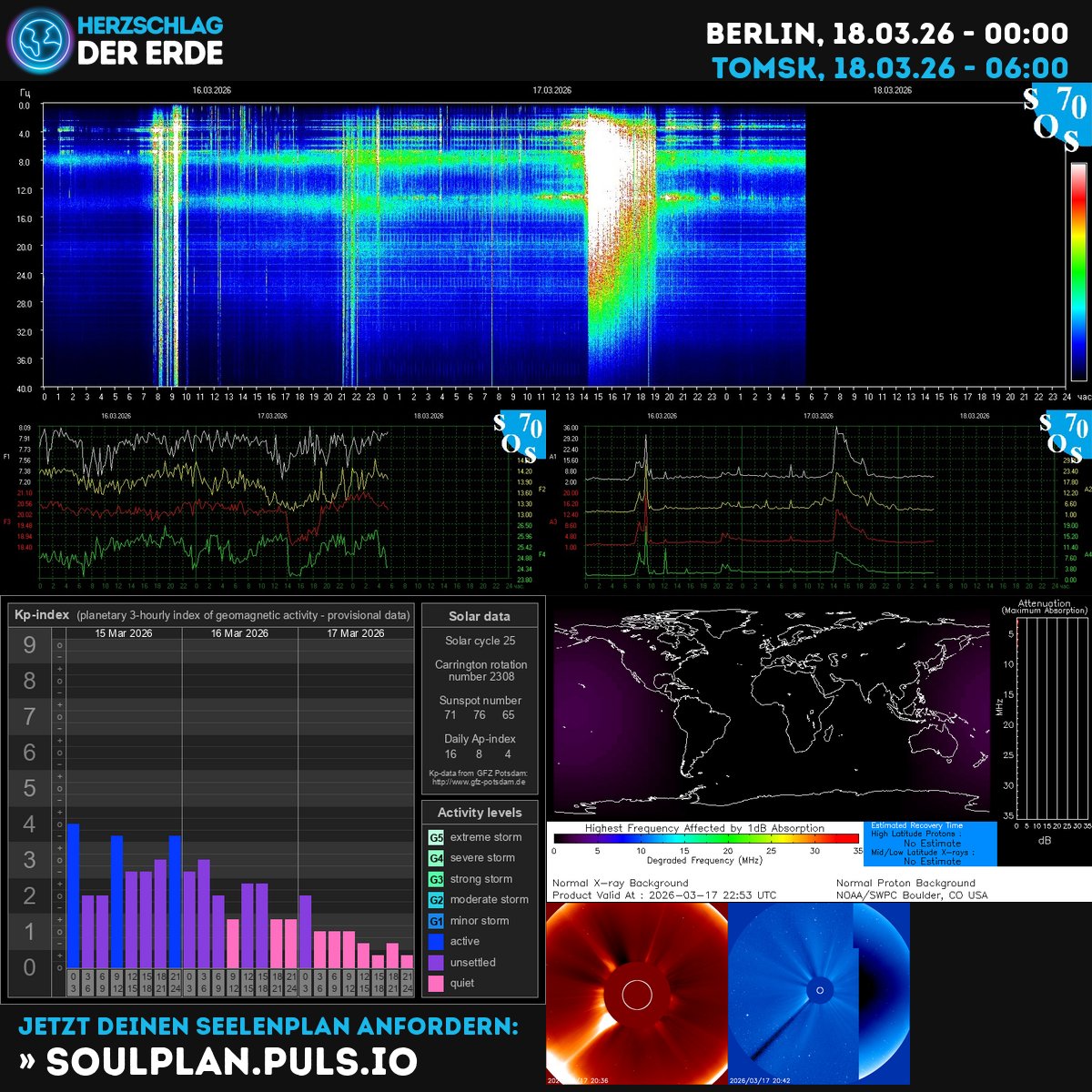This screenshot has height=1092, width=1092.
Task: Select the G1 minor storm icon
Action: tap(434, 920)
